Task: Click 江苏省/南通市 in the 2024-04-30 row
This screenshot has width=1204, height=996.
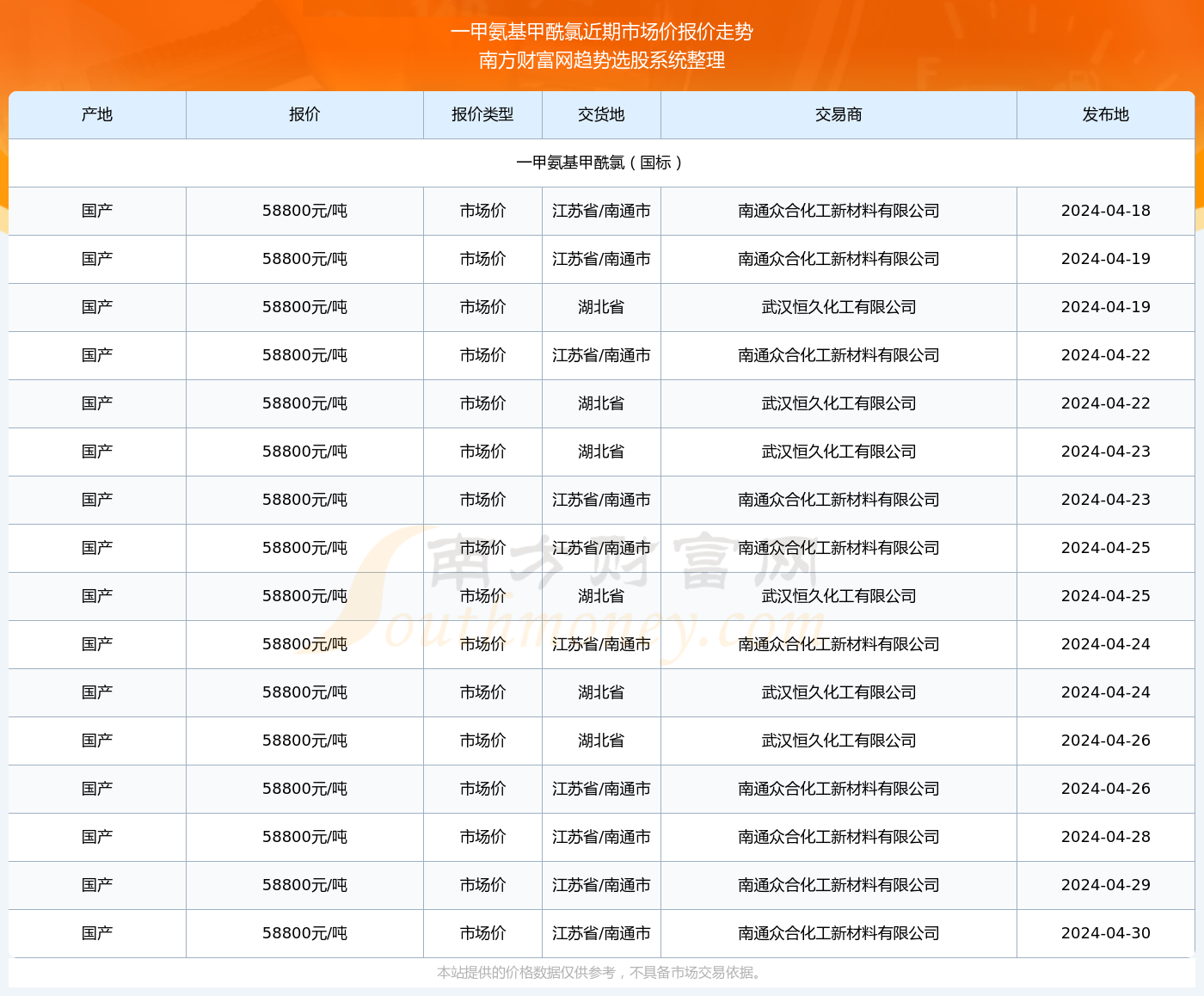Action: (601, 933)
